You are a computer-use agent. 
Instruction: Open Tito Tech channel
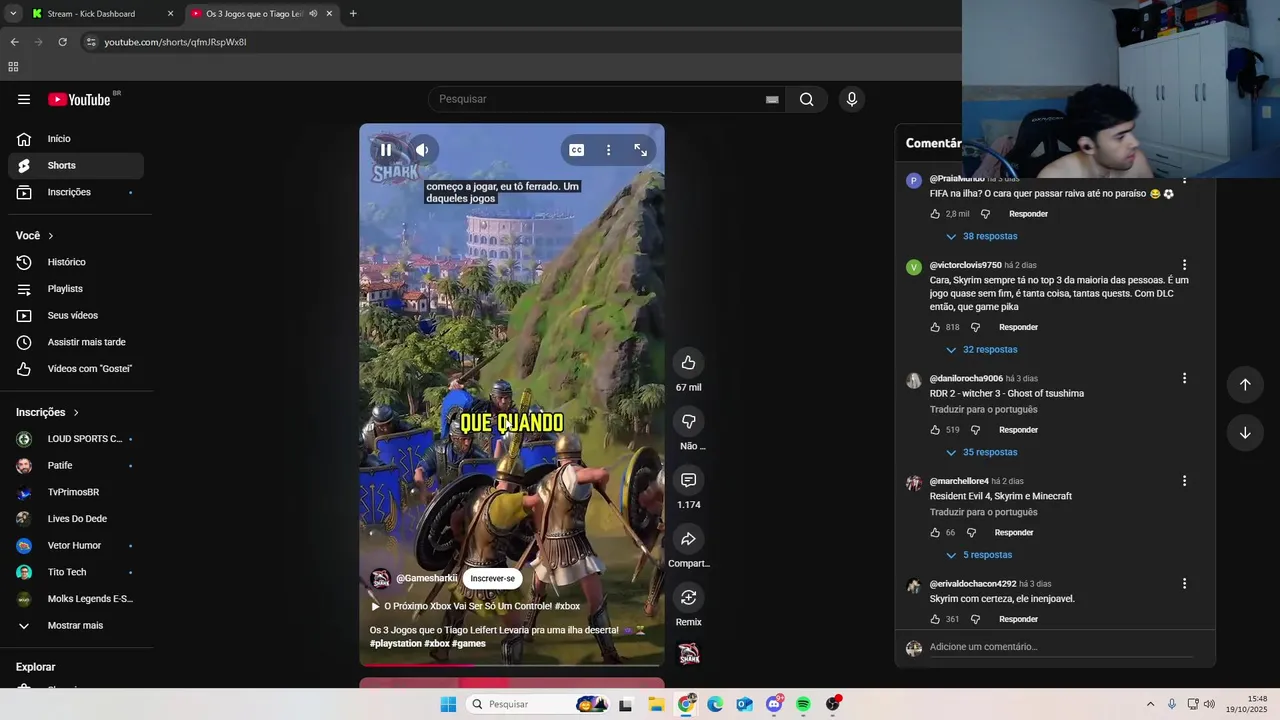76,572
